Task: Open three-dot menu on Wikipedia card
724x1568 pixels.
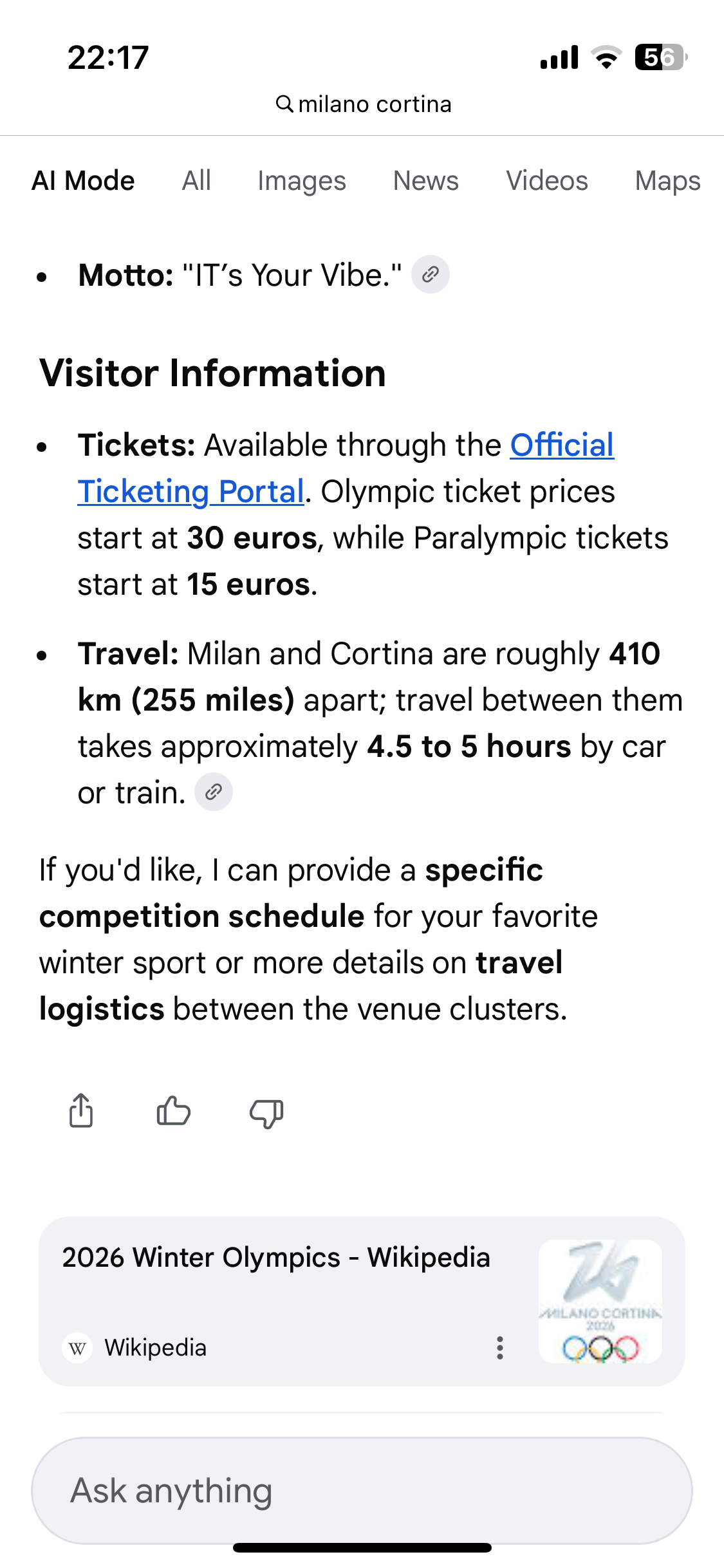Action: (x=499, y=1347)
